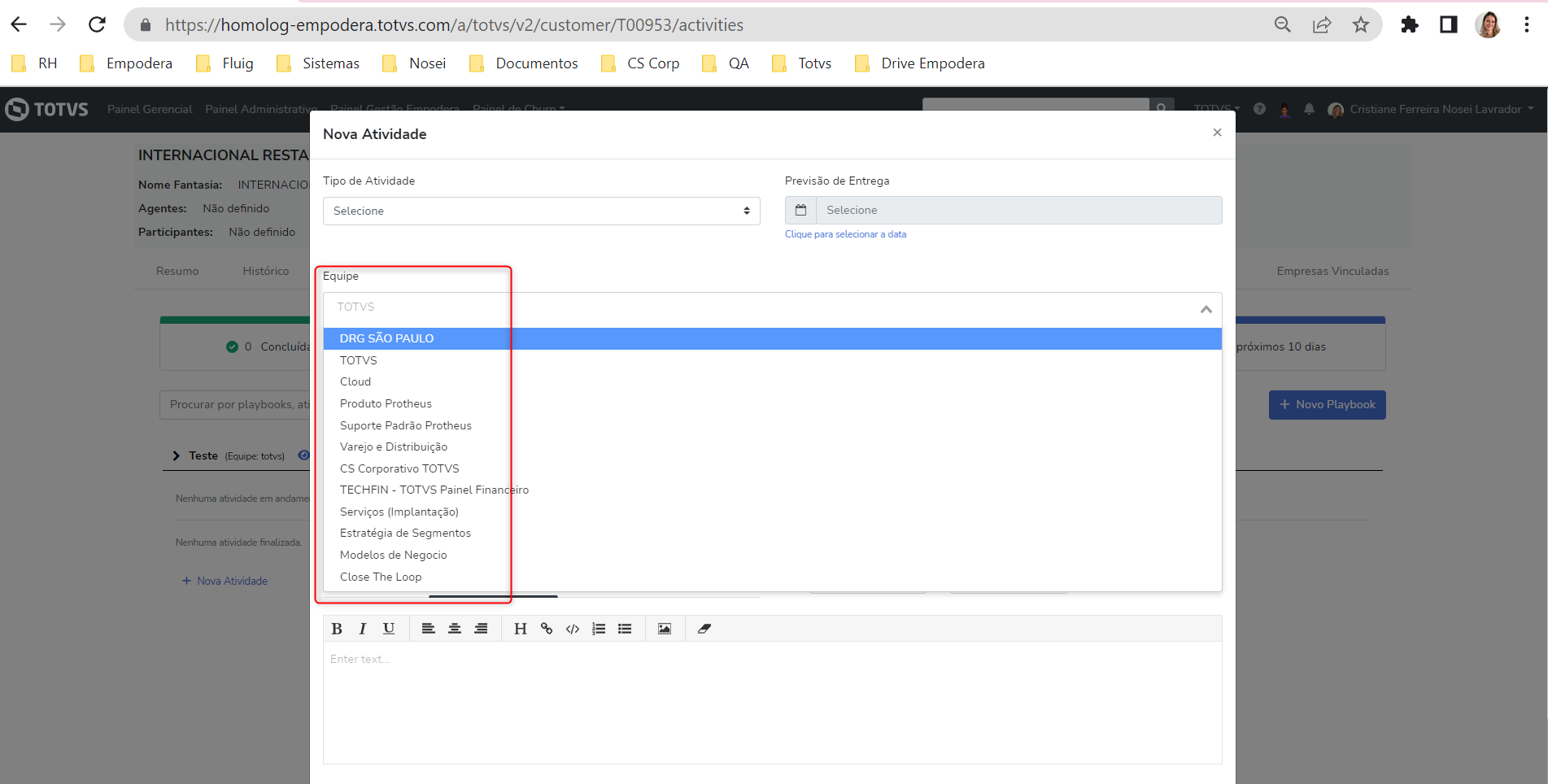This screenshot has width=1548, height=784.
Task: Click the TOTVS logo in the header
Action: click(x=46, y=109)
